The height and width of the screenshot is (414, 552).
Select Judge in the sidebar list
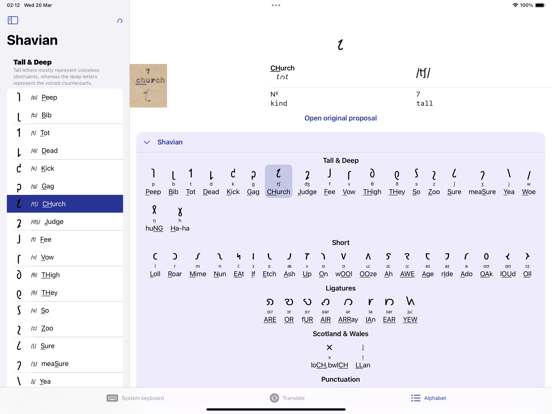coord(65,222)
